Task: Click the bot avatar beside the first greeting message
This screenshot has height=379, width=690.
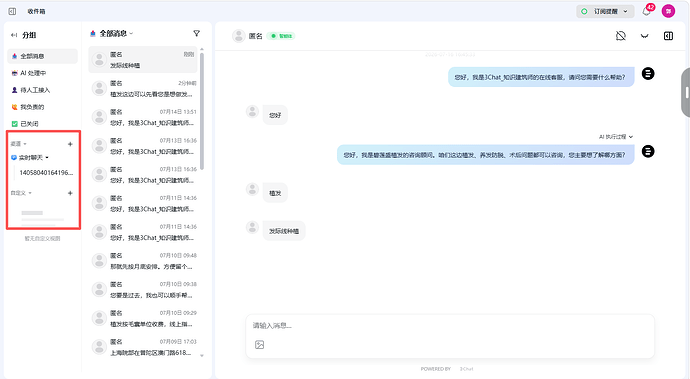Action: (x=648, y=74)
